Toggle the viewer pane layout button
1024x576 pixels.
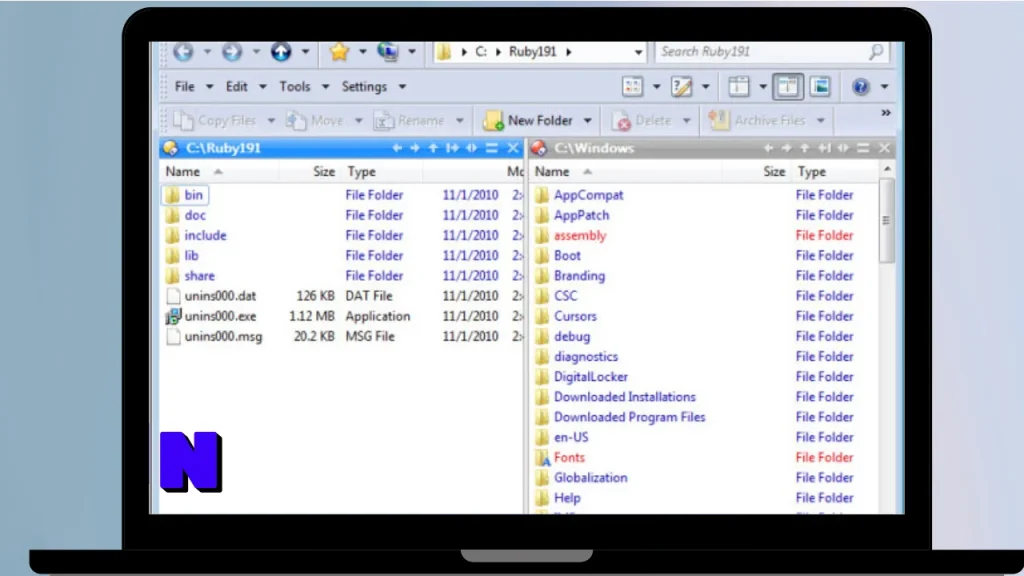(x=820, y=86)
